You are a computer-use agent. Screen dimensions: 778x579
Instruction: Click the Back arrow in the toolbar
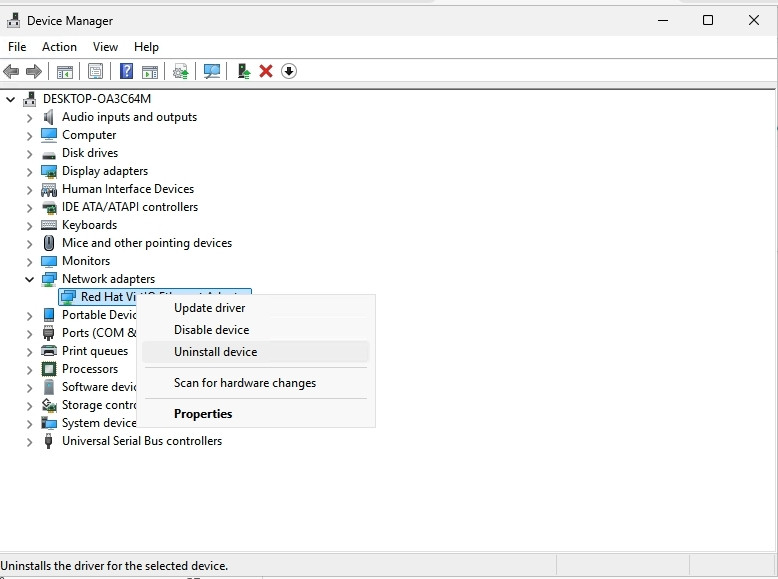click(x=11, y=71)
